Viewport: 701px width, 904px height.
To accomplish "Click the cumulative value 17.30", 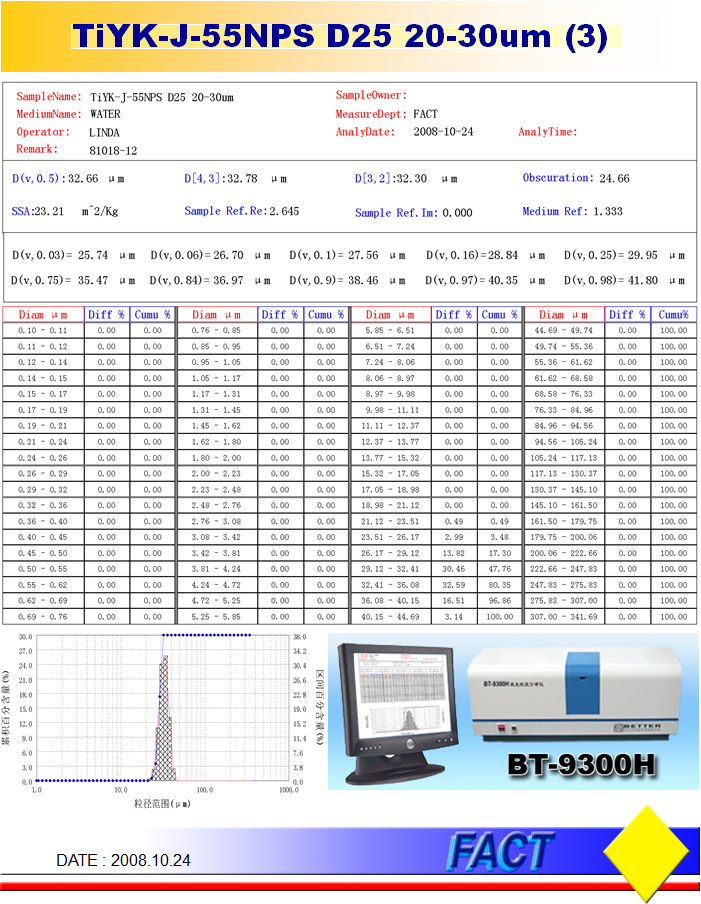I will [499, 553].
